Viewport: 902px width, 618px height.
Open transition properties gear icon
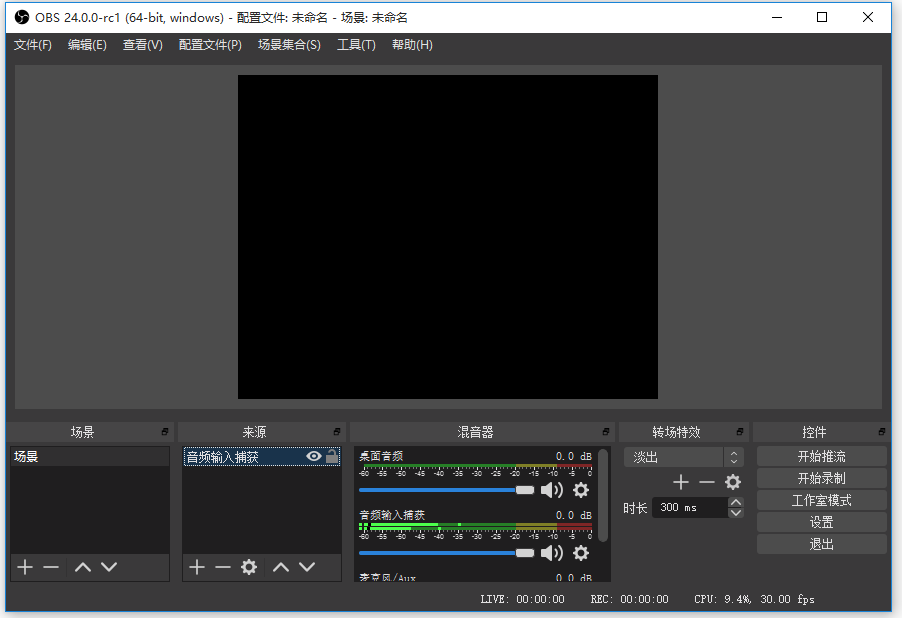click(733, 482)
